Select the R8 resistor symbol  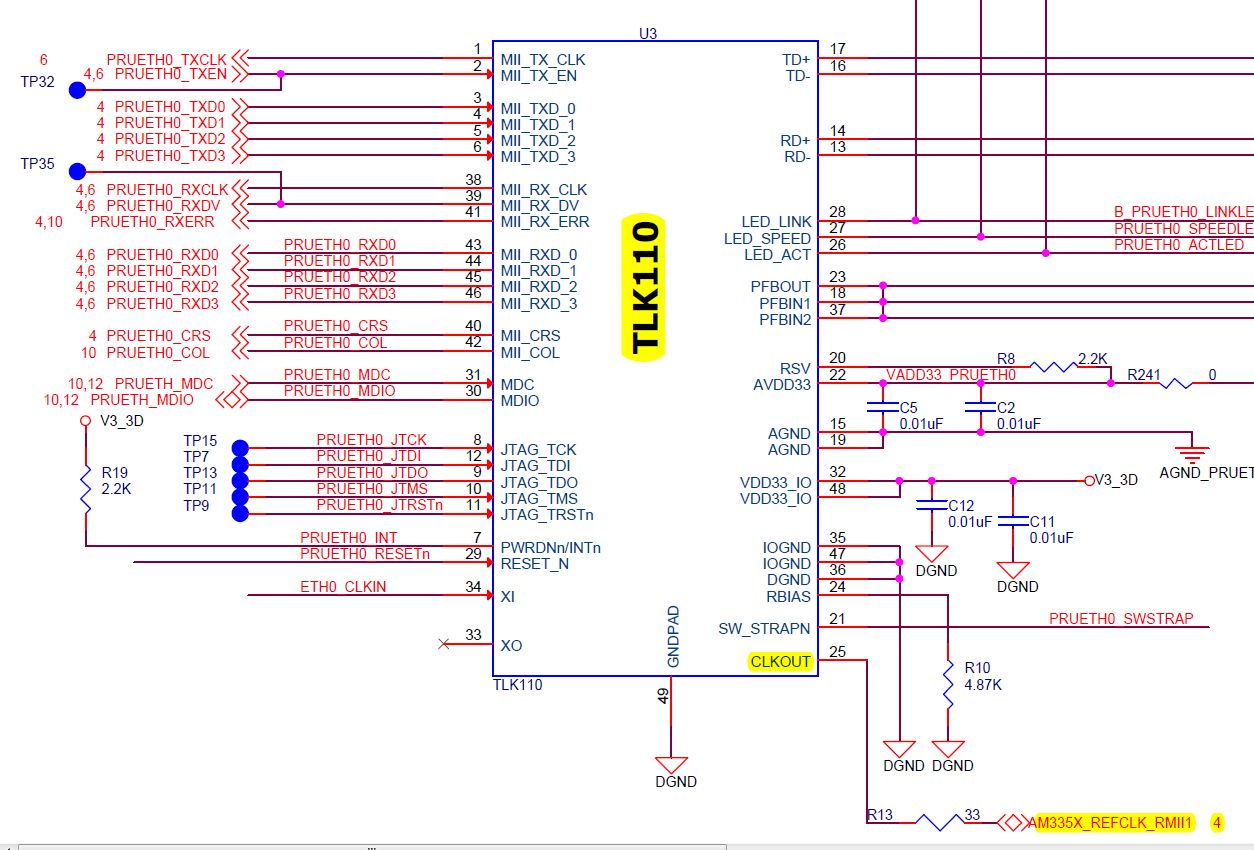[1054, 367]
